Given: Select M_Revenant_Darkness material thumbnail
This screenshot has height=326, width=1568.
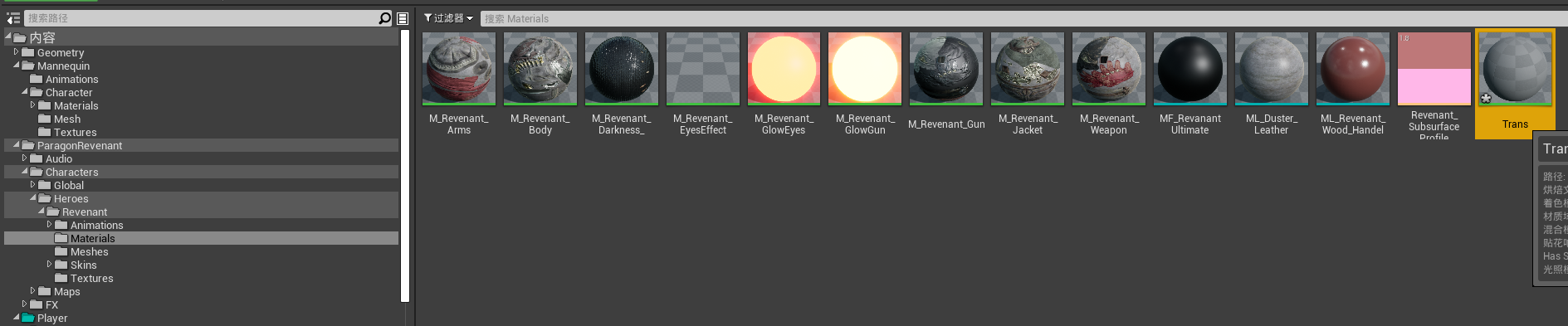Looking at the screenshot, I should (x=622, y=69).
